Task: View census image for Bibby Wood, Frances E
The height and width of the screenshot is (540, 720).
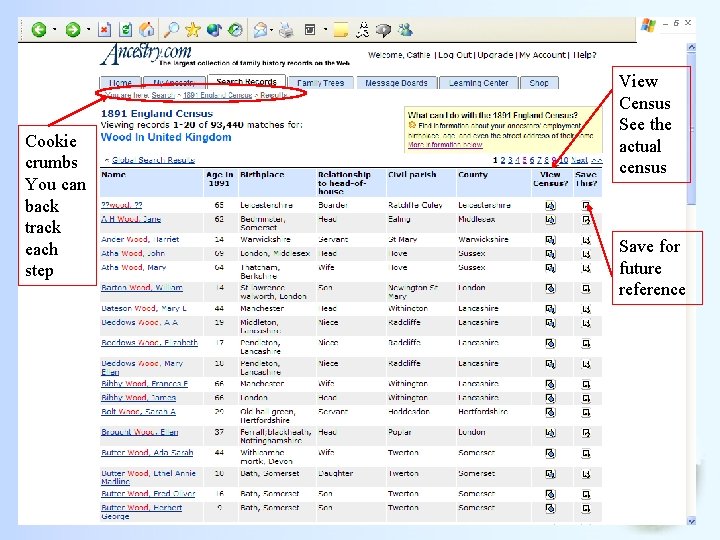Action: [x=550, y=384]
